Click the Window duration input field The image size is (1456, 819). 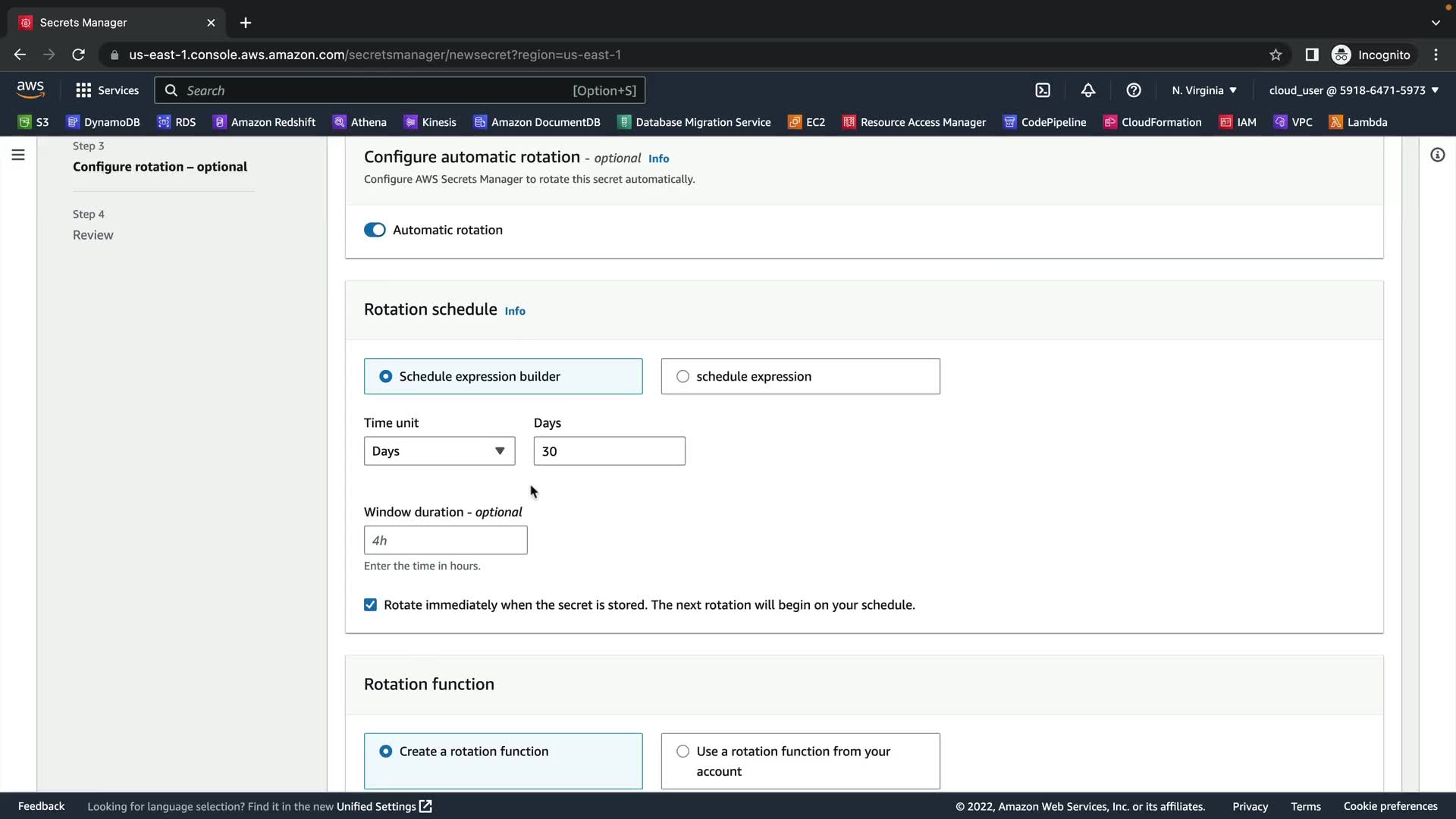(445, 541)
